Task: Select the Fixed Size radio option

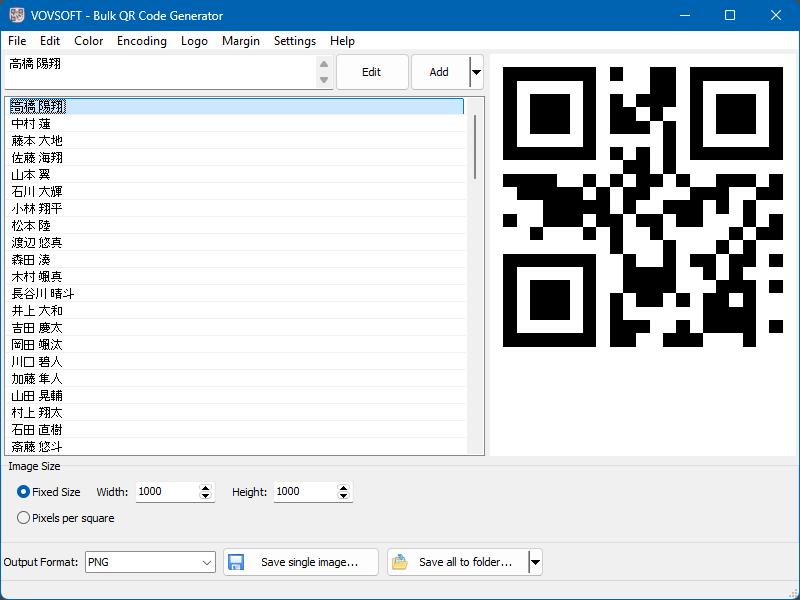Action: click(24, 492)
